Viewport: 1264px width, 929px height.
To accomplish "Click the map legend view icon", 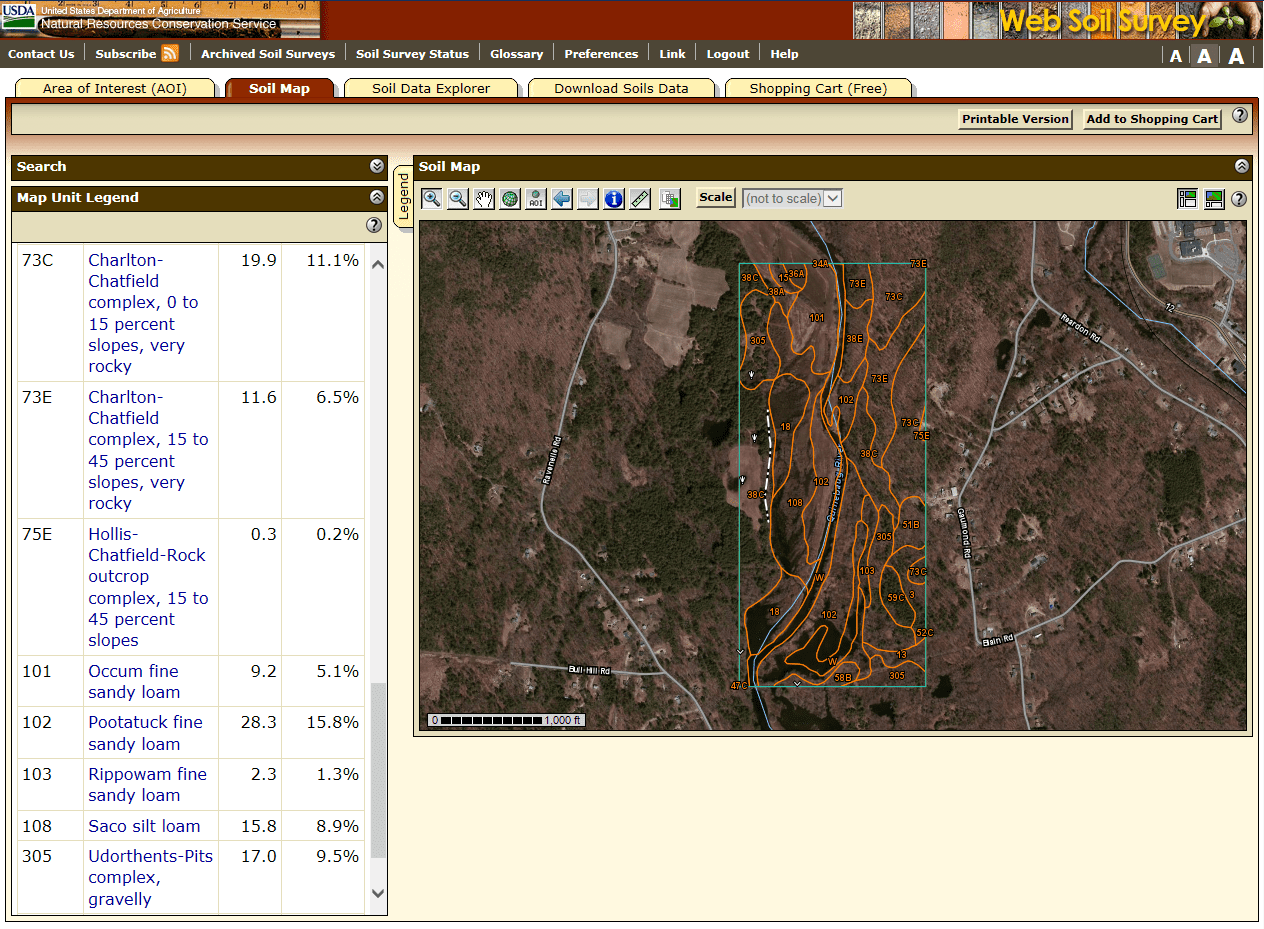I will 1187,199.
